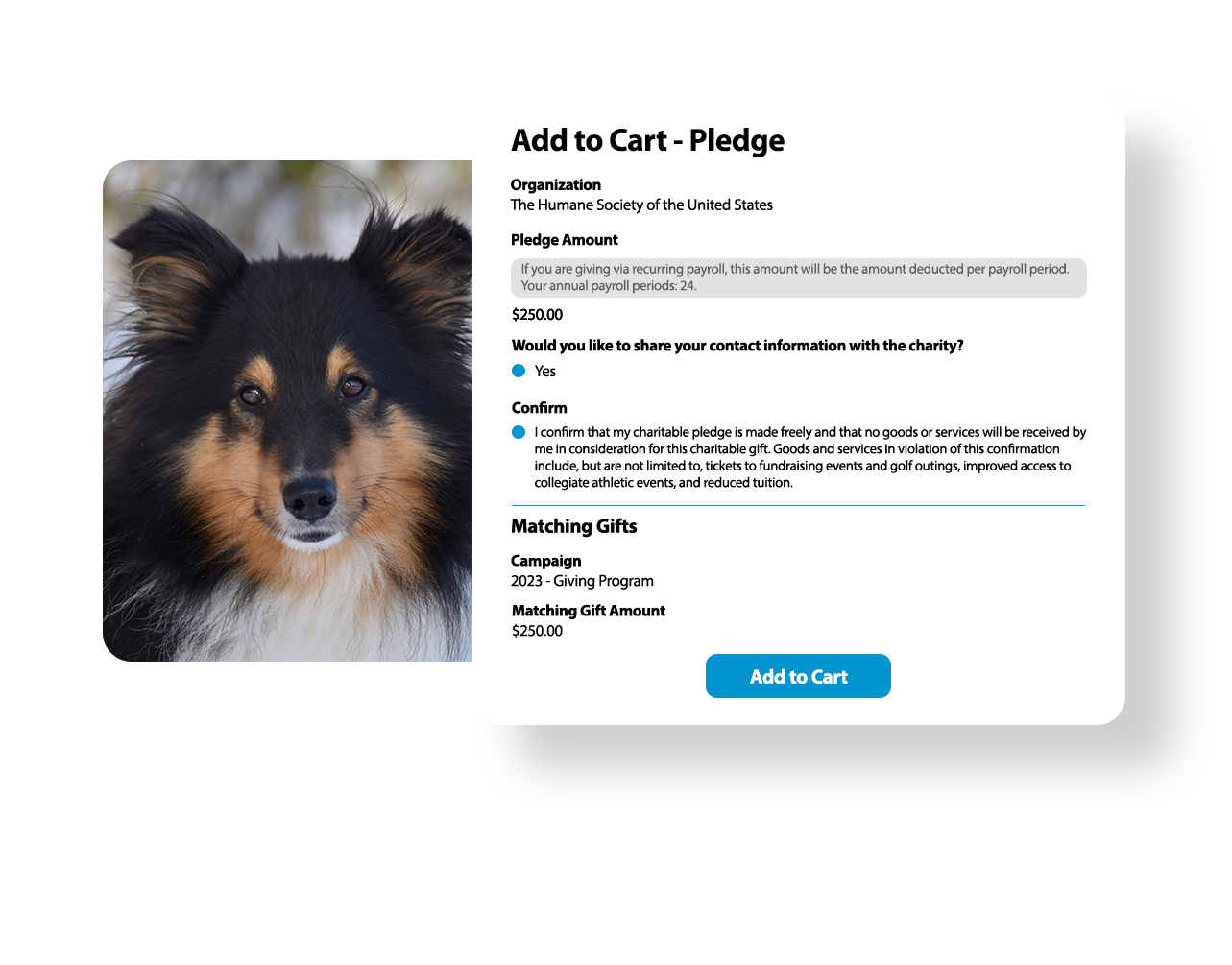Click the gray payroll periods info box

click(x=798, y=277)
